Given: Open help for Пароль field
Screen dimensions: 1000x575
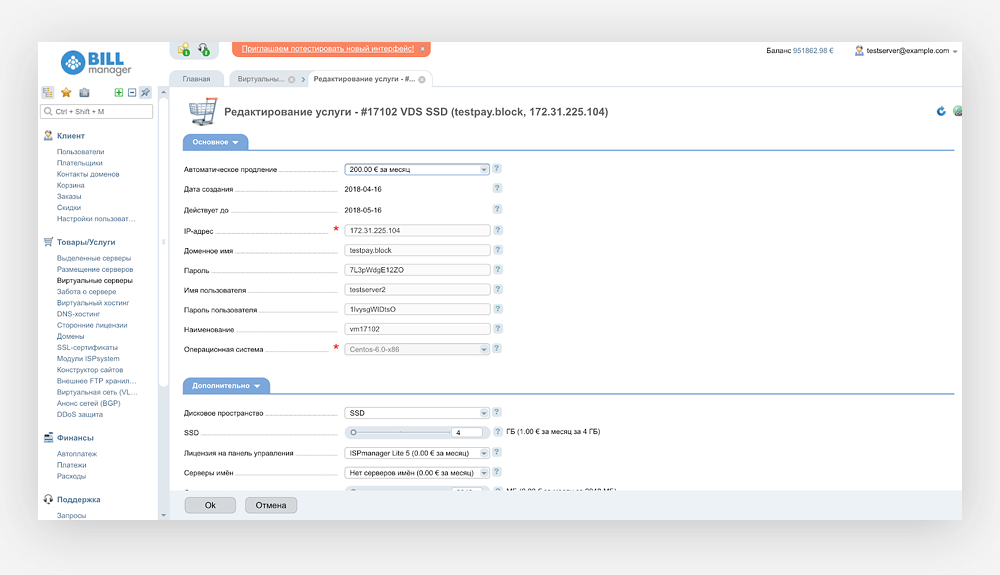Looking at the screenshot, I should click(x=497, y=270).
